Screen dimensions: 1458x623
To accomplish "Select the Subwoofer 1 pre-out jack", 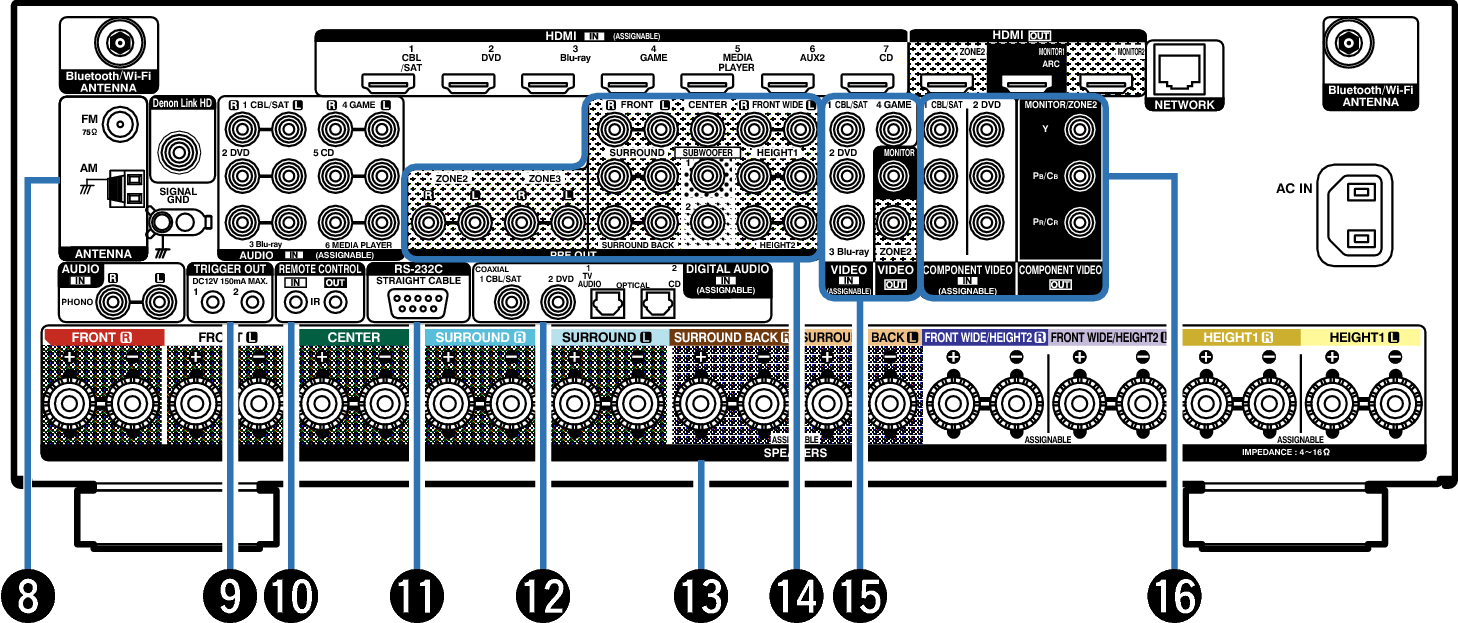I will pos(708,177).
